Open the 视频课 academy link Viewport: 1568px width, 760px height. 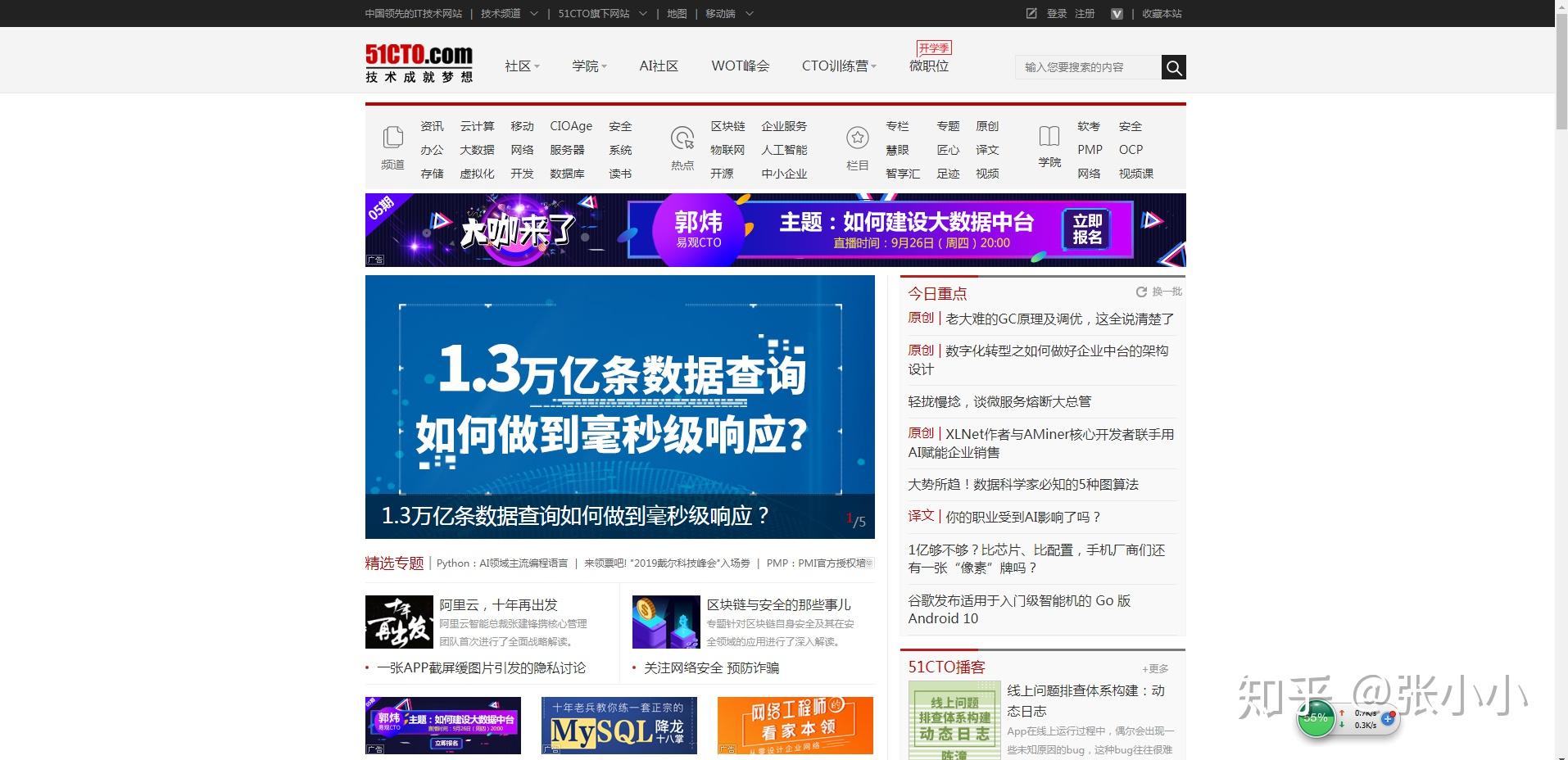(1136, 174)
